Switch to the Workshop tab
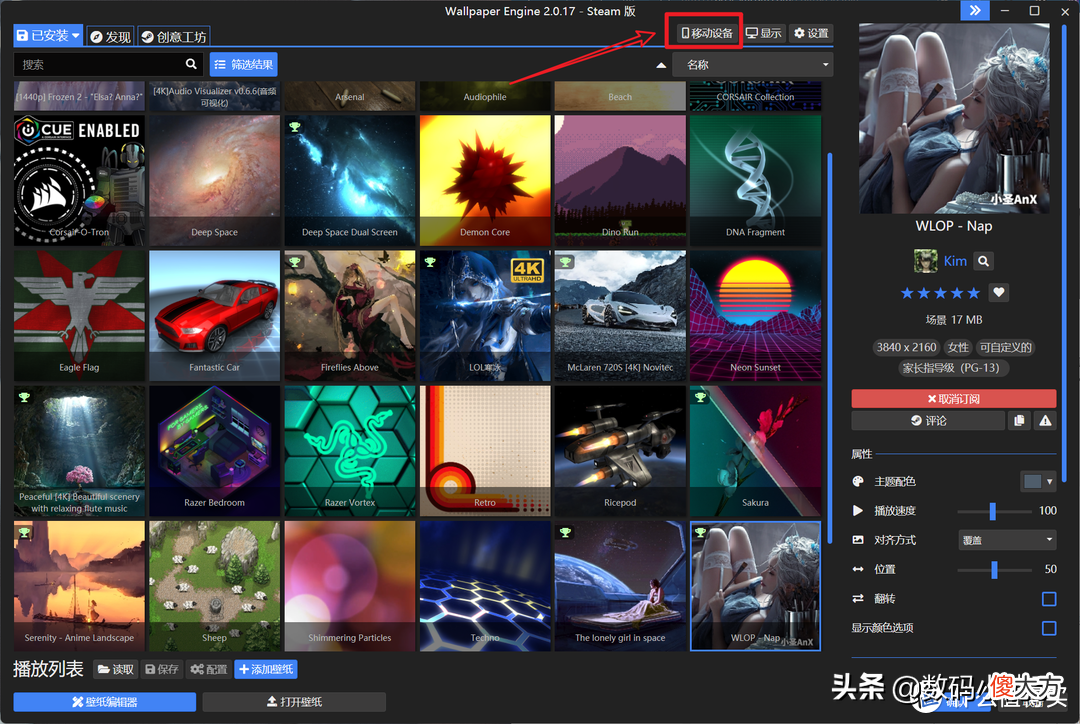Viewport: 1080px width, 724px height. 174,37
